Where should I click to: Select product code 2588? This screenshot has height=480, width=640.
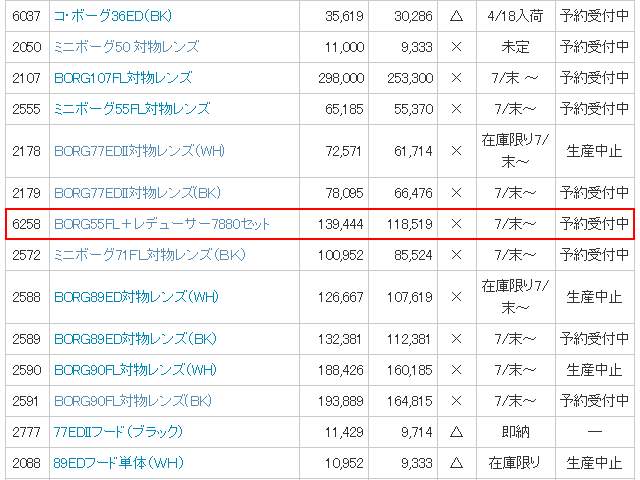click(x=27, y=297)
